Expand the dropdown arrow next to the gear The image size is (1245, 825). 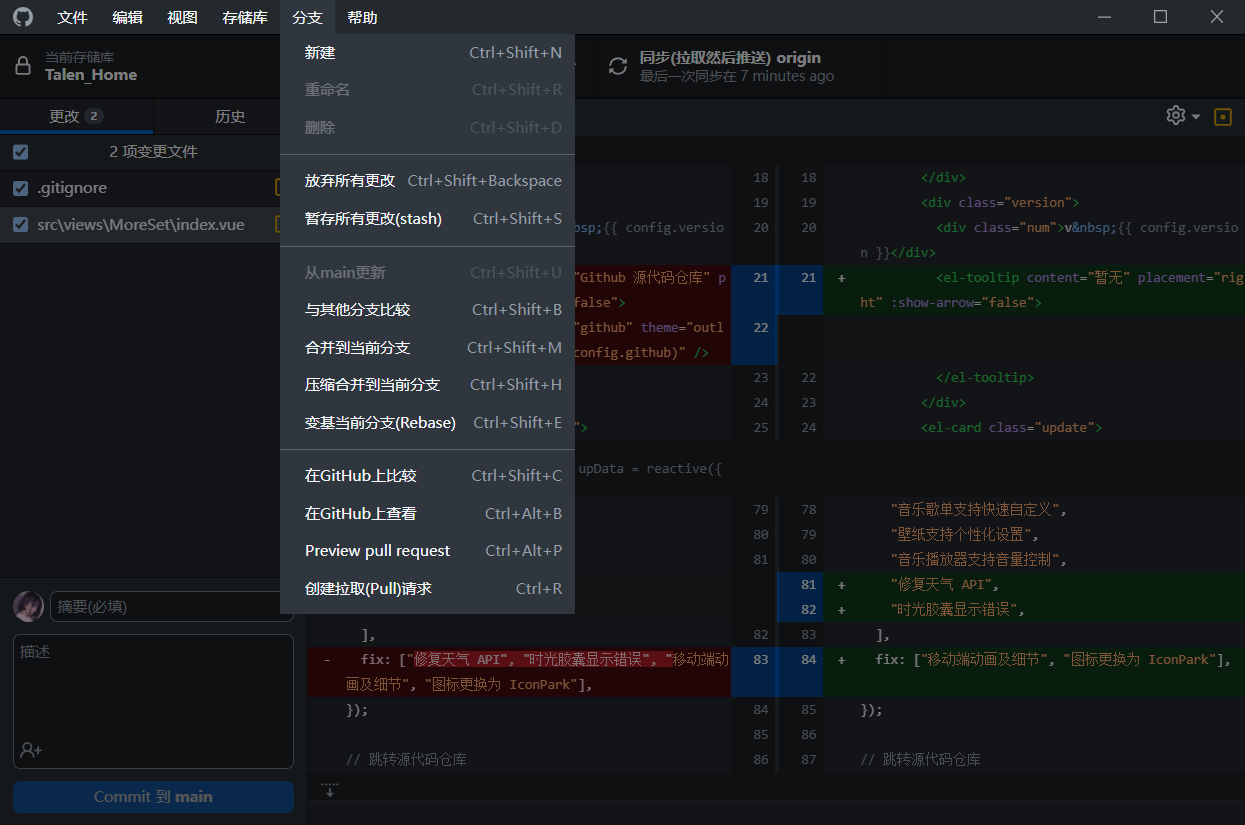pyautogui.click(x=1196, y=117)
